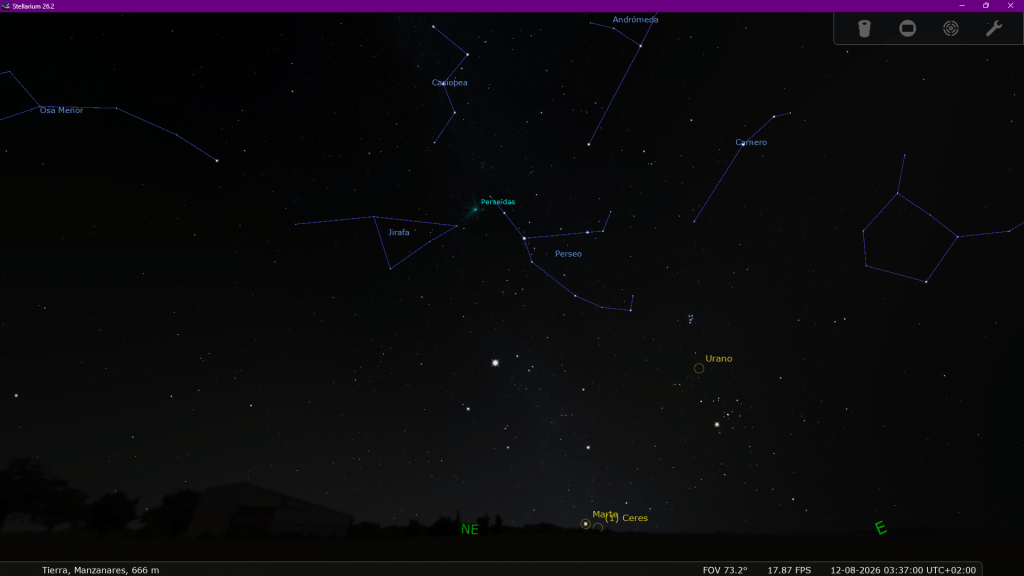Select the Perseidas meteor radiant marker
Viewport: 1024px width, 576px height.
[x=475, y=209]
